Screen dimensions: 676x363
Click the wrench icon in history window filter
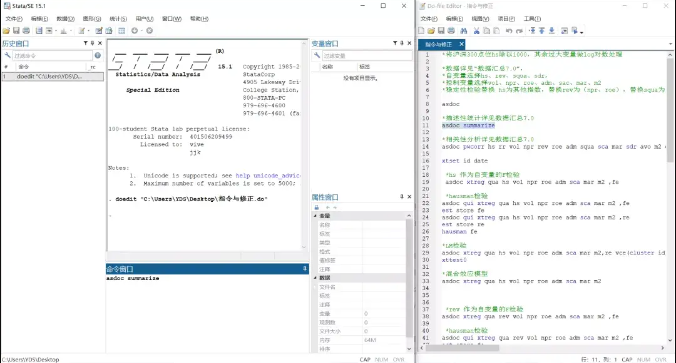pyautogui.click(x=7, y=55)
